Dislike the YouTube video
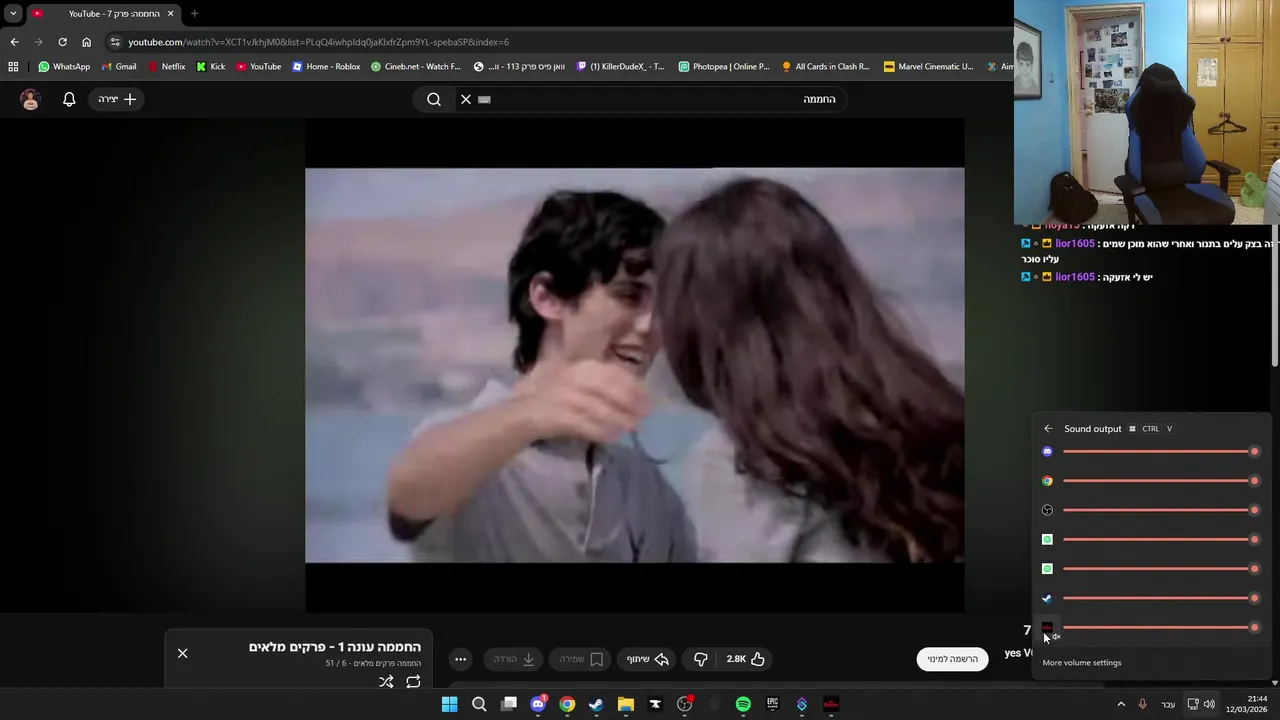 click(700, 659)
